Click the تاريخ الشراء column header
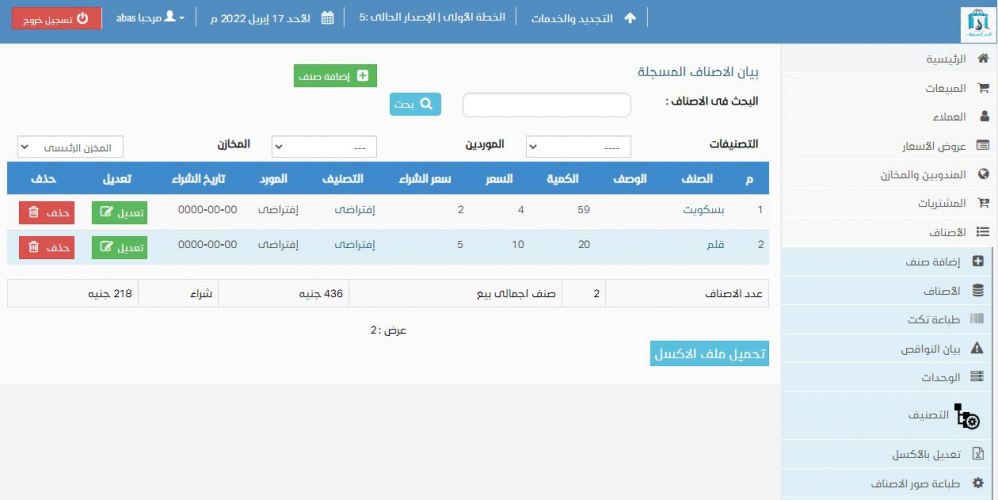Screen dimensions: 998x500 tap(198, 179)
